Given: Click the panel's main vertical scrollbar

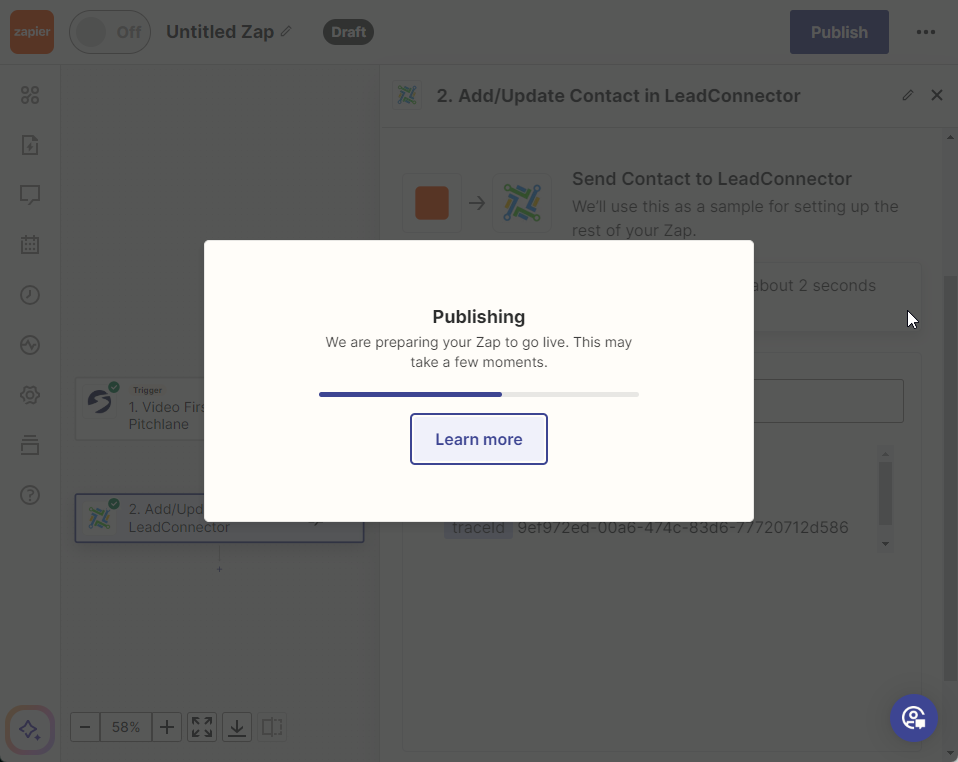Looking at the screenshot, I should (950, 478).
